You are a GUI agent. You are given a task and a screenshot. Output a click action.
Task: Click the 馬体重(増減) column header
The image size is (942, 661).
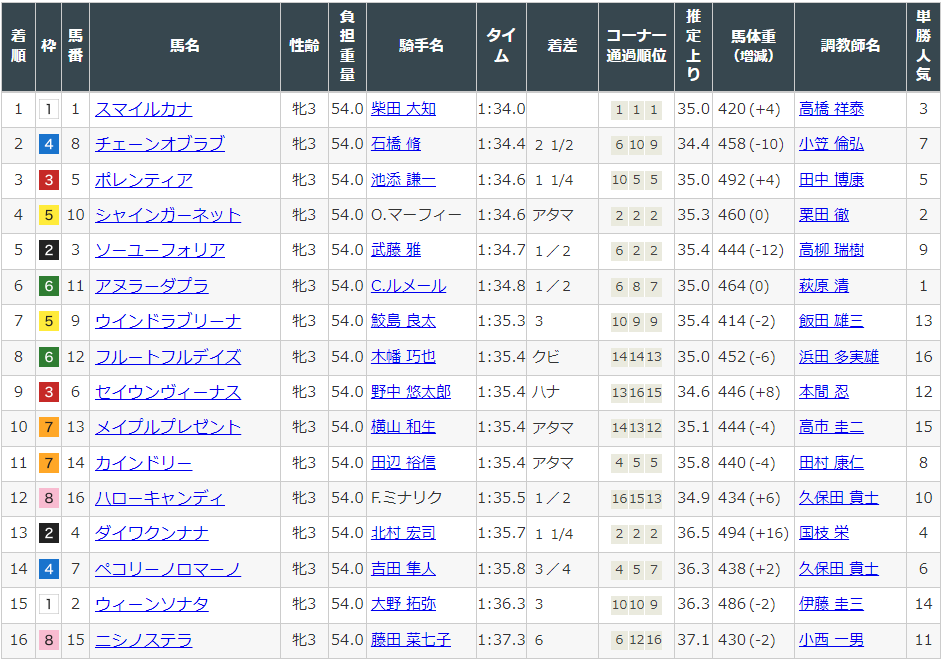pos(753,46)
